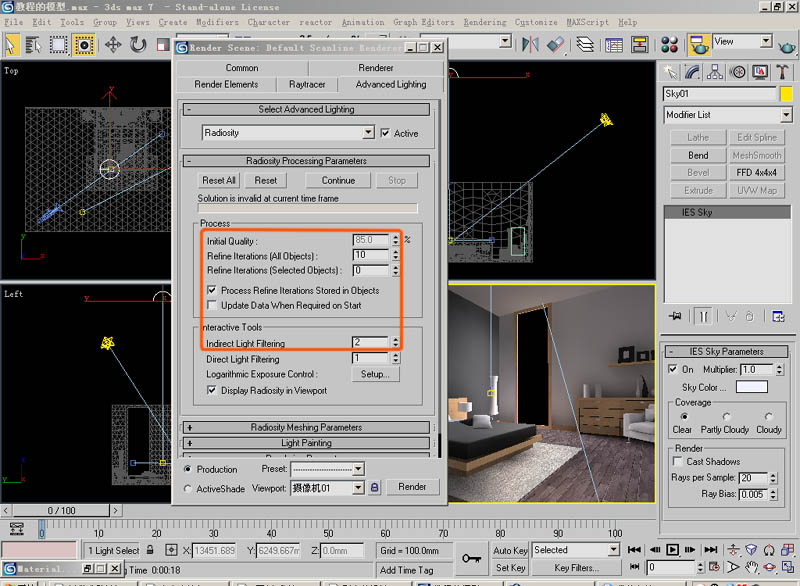This screenshot has width=800, height=586.
Task: Toggle Display Radiosity in Viewport
Action: click(212, 390)
